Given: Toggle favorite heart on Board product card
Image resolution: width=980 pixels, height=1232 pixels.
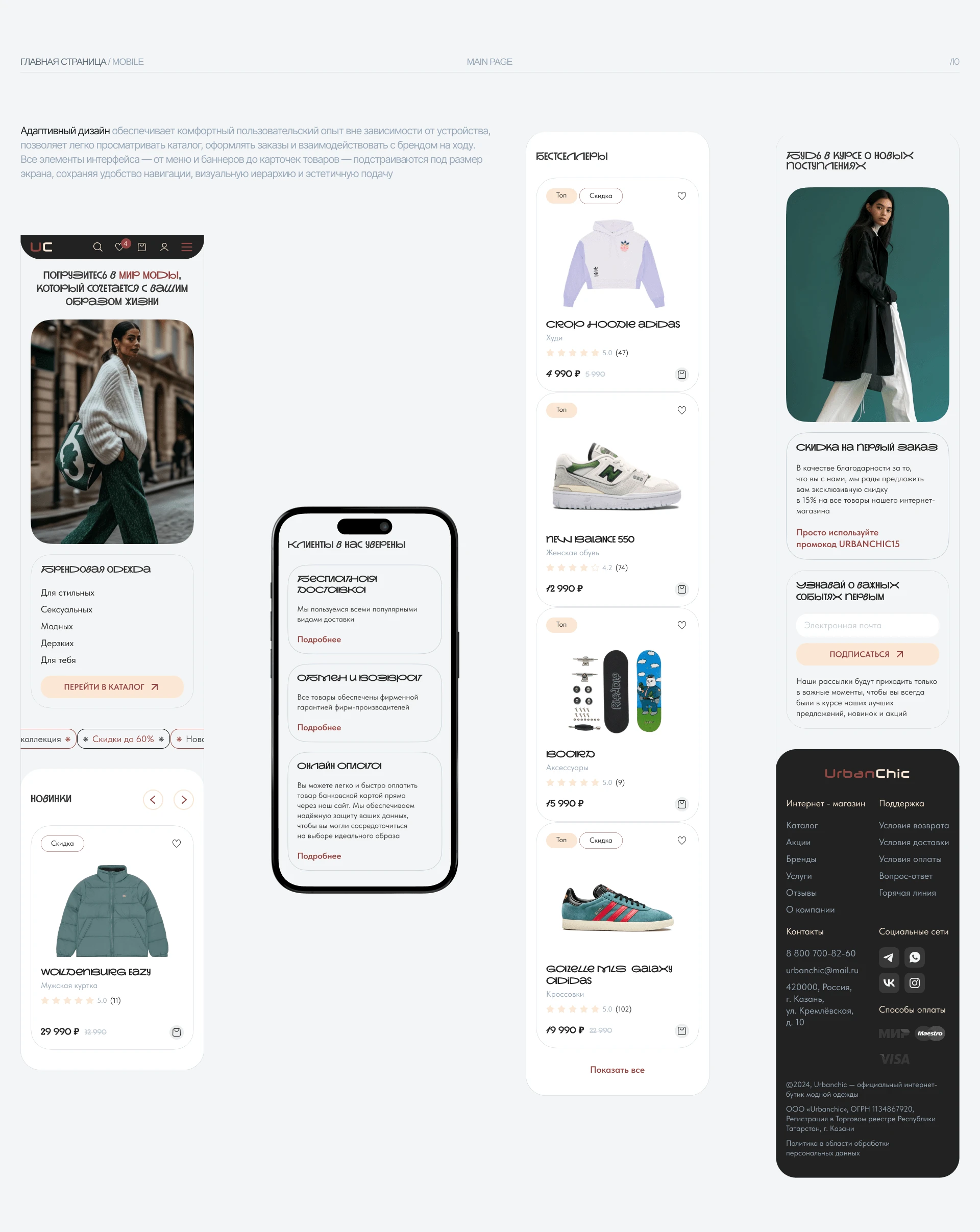Looking at the screenshot, I should (x=682, y=625).
